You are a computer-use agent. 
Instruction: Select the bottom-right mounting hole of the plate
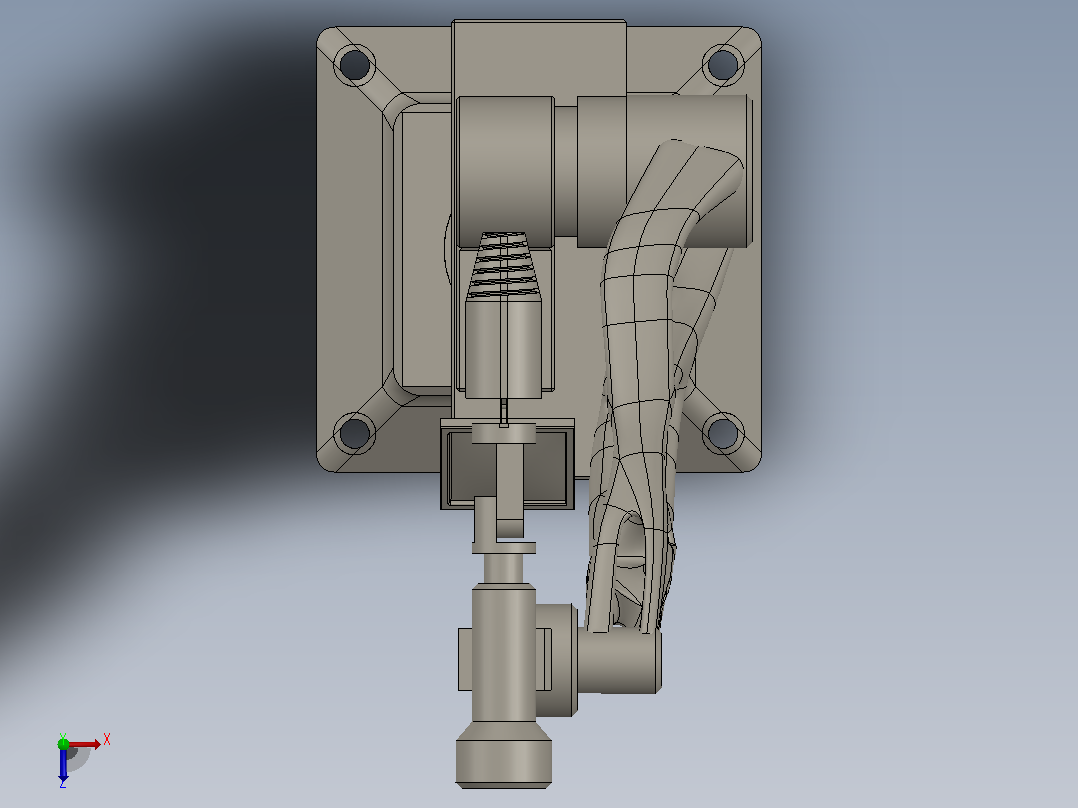723,433
